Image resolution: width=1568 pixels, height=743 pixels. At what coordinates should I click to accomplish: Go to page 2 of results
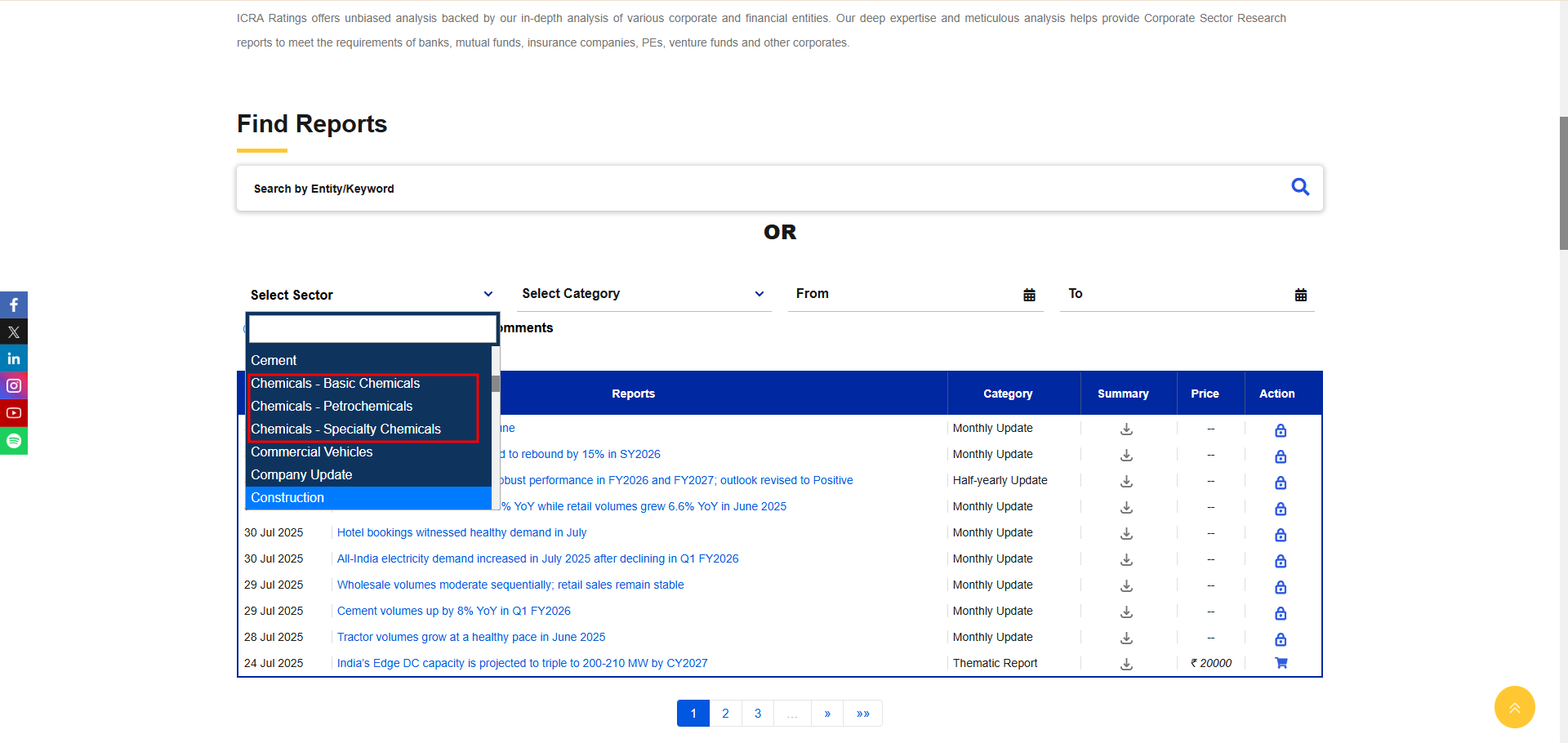point(725,714)
